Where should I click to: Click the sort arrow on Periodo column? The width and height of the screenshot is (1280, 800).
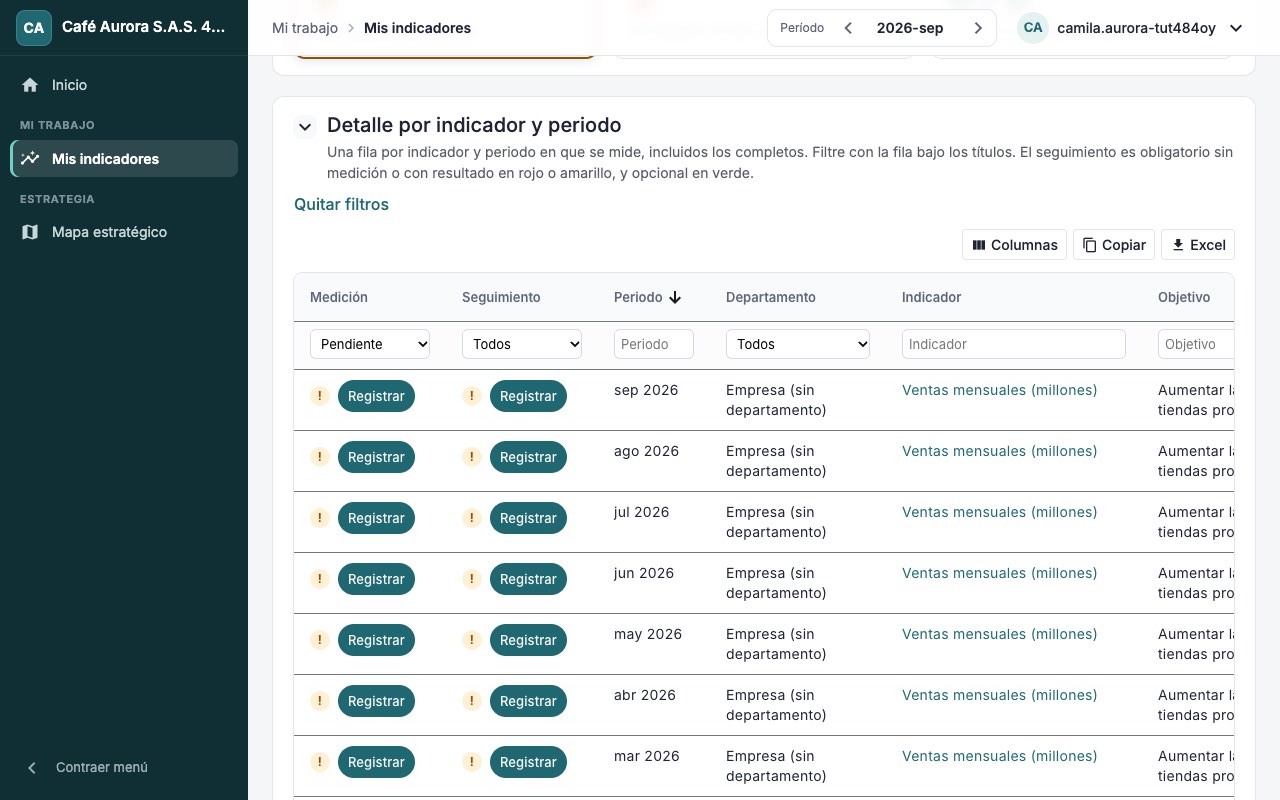[x=675, y=297]
